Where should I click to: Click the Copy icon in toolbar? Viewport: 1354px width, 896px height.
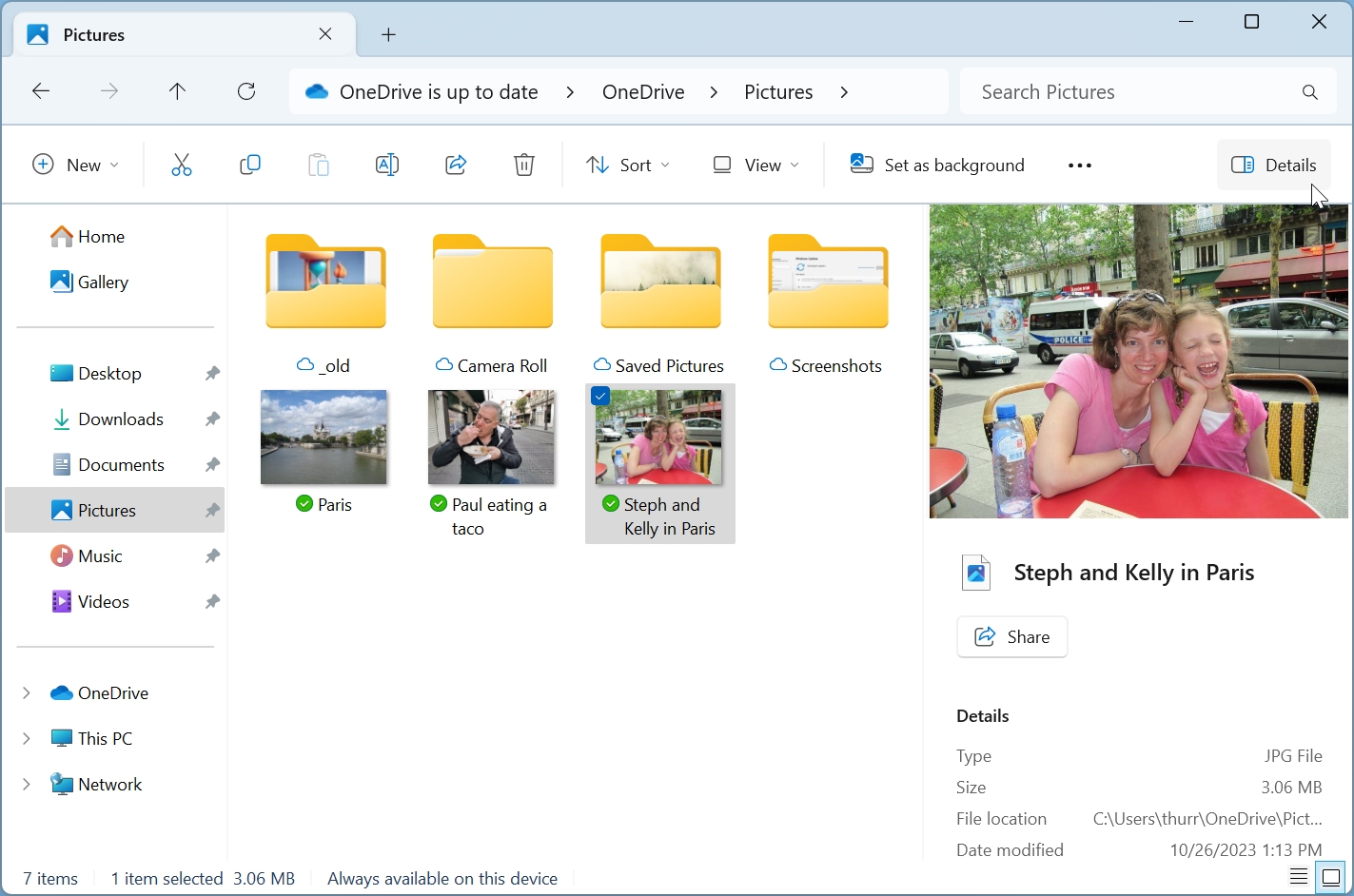[250, 166]
